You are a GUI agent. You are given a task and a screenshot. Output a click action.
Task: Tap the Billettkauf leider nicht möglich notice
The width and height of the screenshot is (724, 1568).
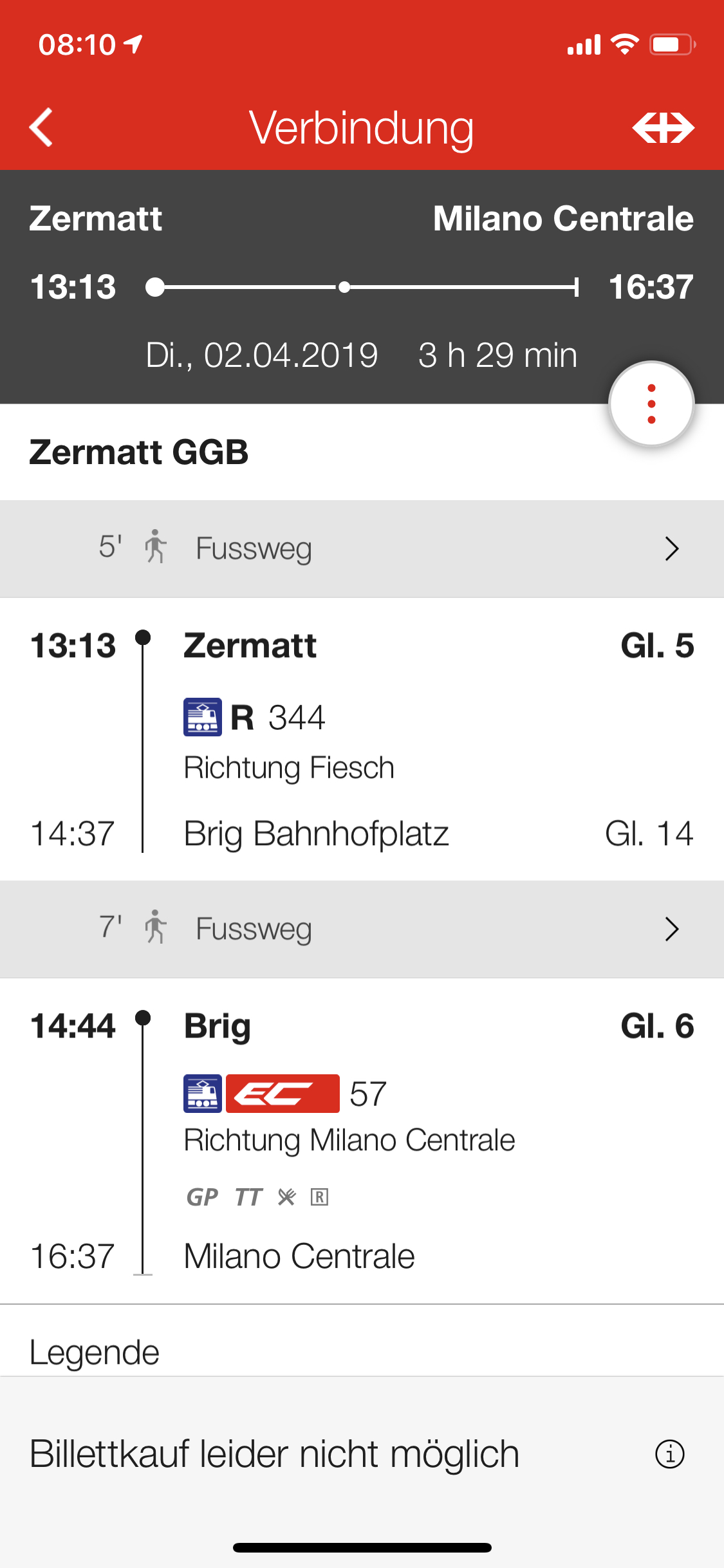[275, 1454]
